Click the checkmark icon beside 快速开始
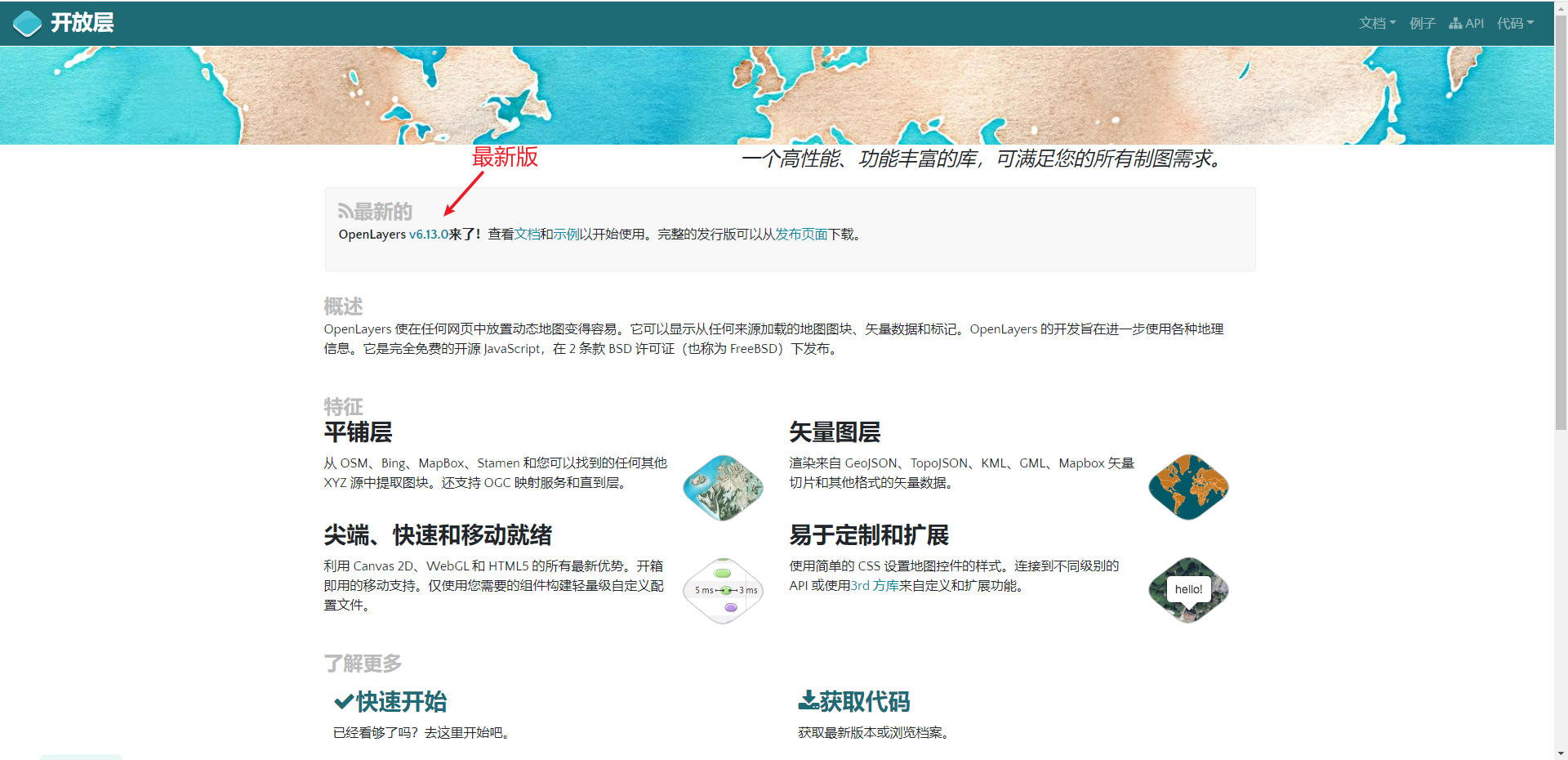Screen dimensions: 1568x760 pos(344,702)
